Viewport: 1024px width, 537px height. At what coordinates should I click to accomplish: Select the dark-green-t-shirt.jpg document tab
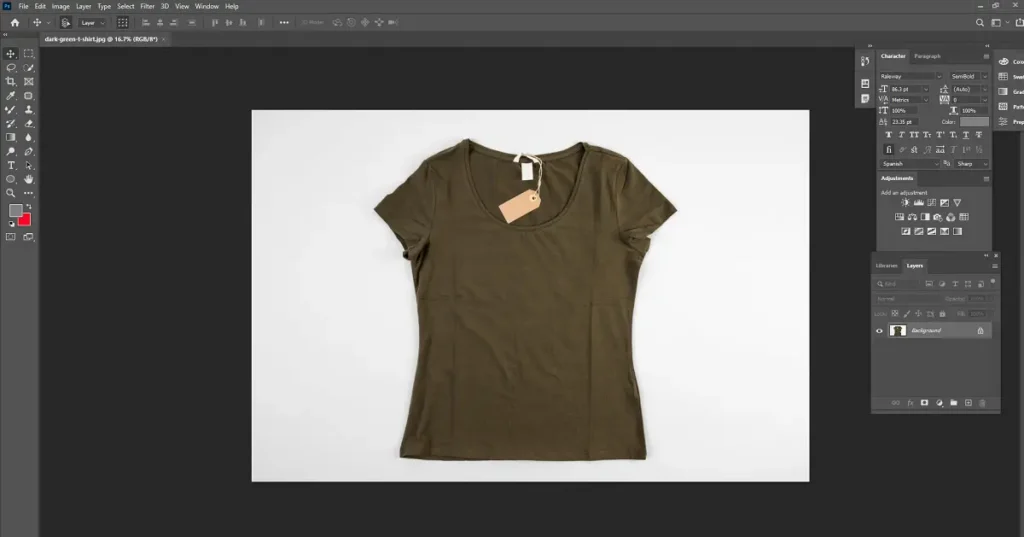click(x=101, y=39)
